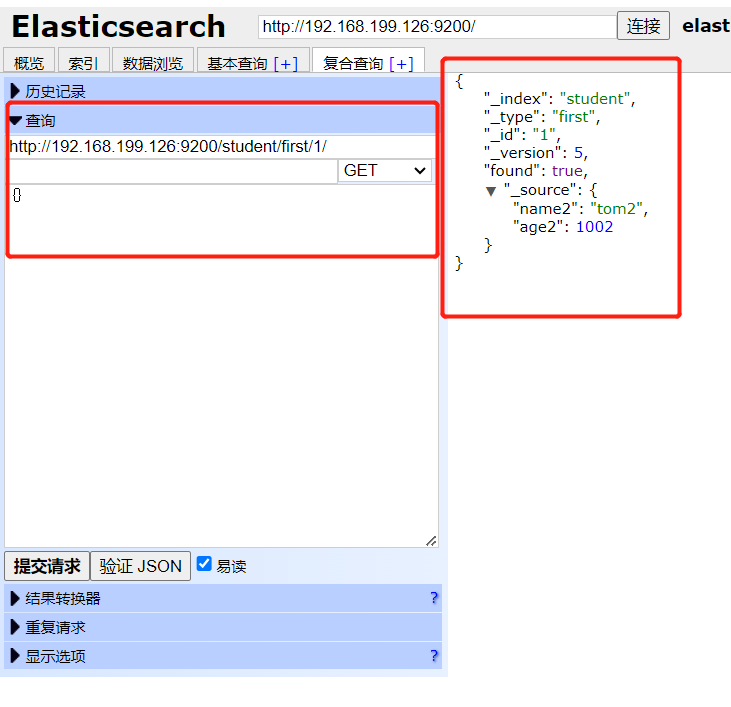The width and height of the screenshot is (731, 707).
Task: Focus the cluster address field at top
Action: (437, 27)
